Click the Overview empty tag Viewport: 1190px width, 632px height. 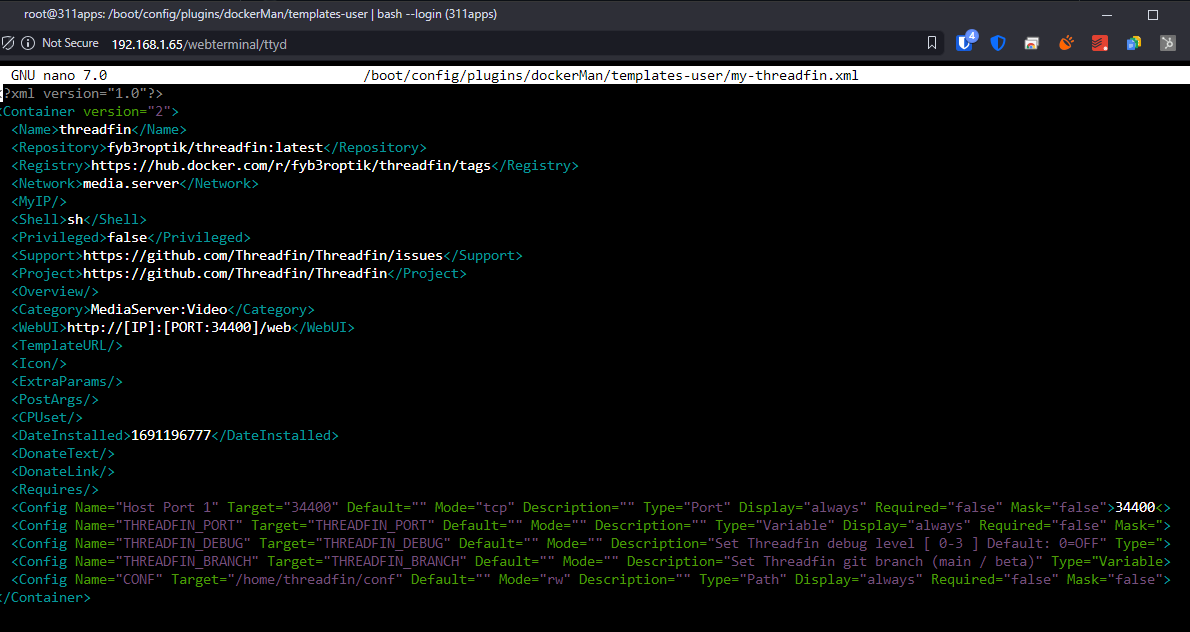point(55,291)
